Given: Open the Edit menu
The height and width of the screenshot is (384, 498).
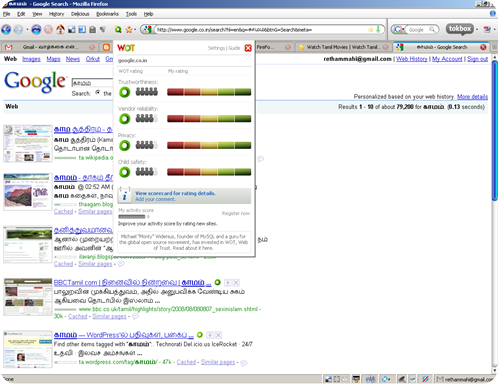Looking at the screenshot, I should pos(21,14).
